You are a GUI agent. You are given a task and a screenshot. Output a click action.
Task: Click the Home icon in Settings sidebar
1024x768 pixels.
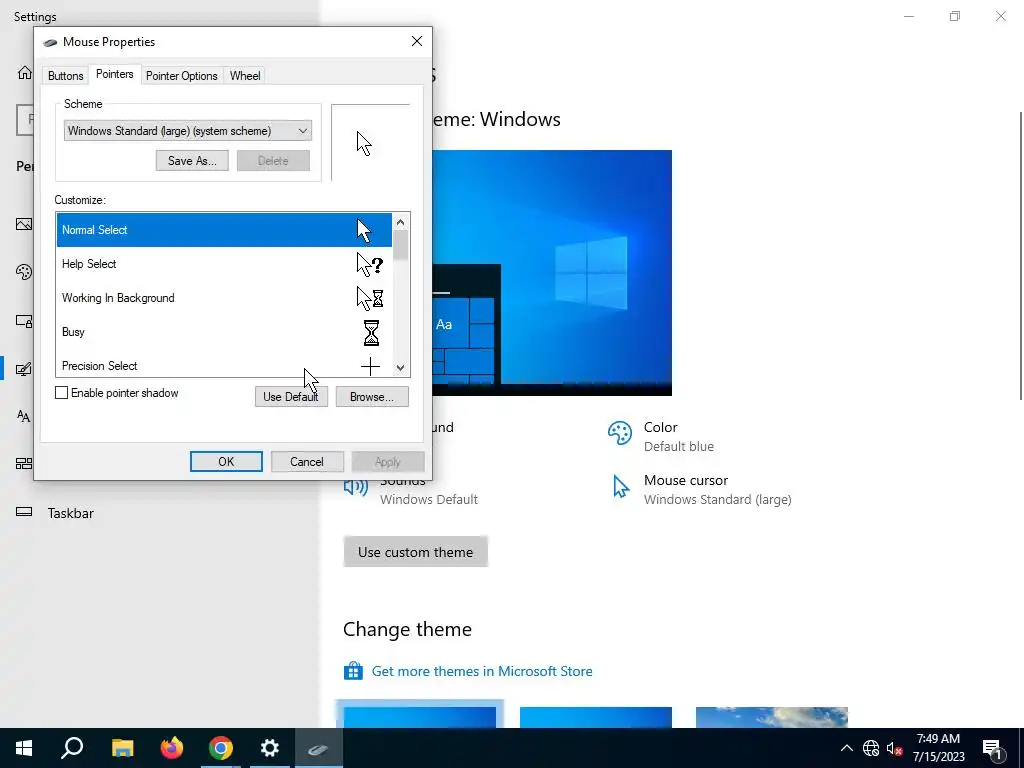[x=25, y=72]
